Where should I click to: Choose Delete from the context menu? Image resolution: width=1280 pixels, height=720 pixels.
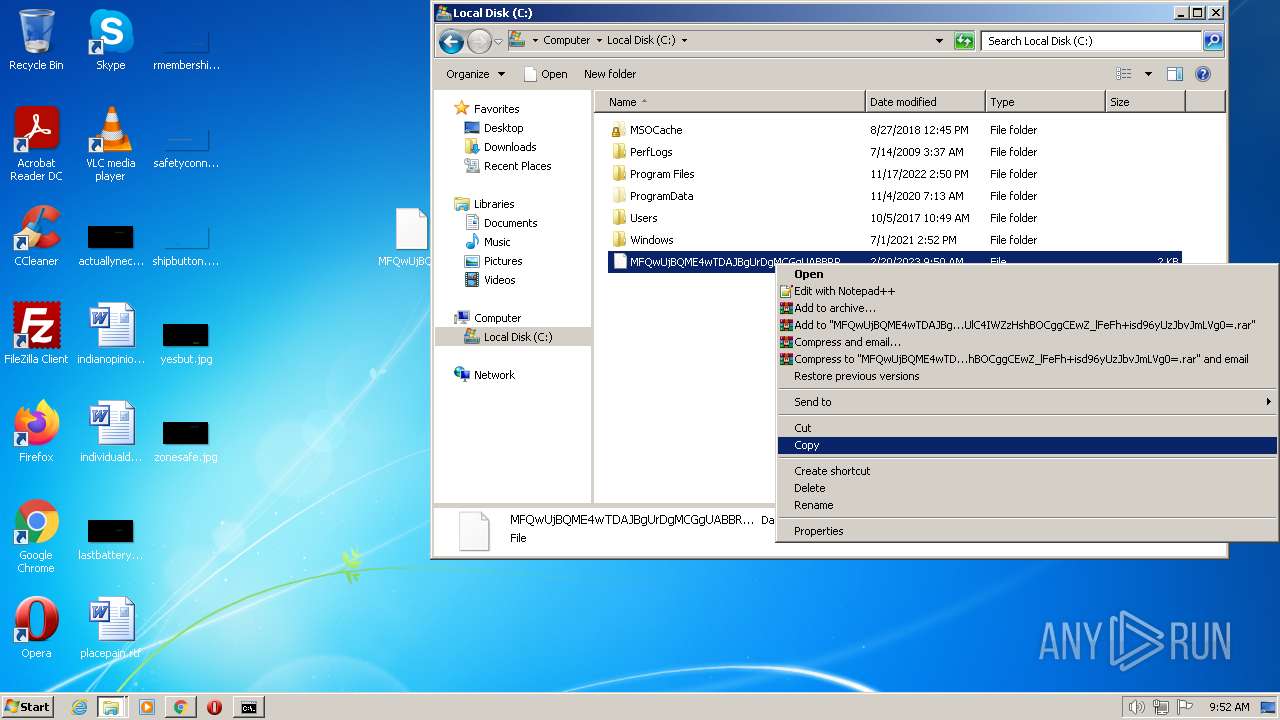1027,488
